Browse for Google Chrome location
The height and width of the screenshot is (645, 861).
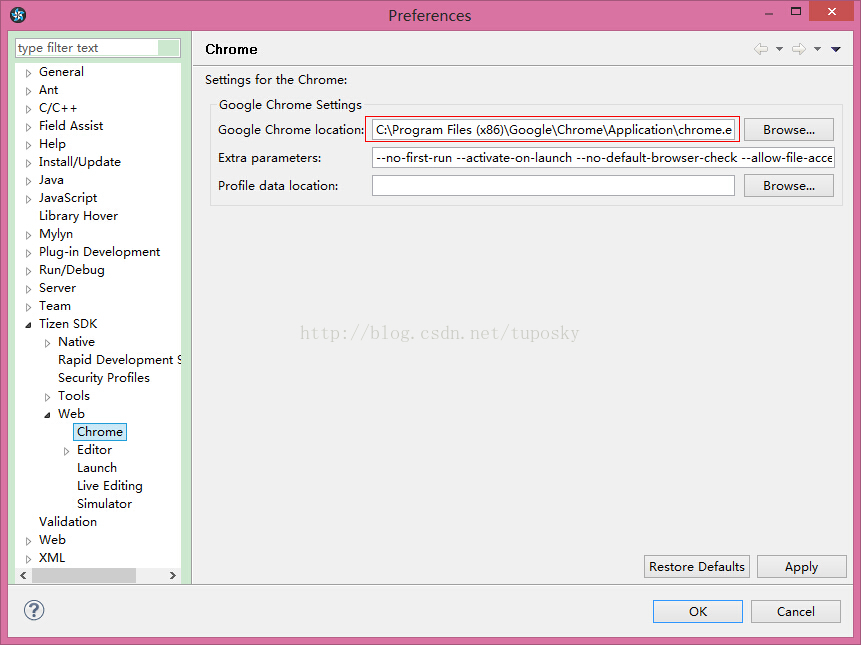coord(789,130)
